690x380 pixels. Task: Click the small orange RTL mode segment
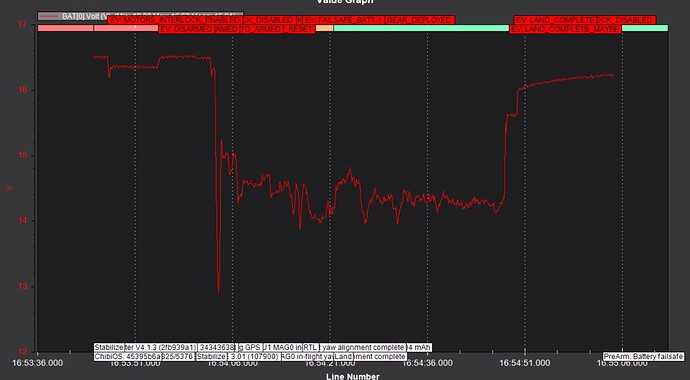tap(324, 28)
